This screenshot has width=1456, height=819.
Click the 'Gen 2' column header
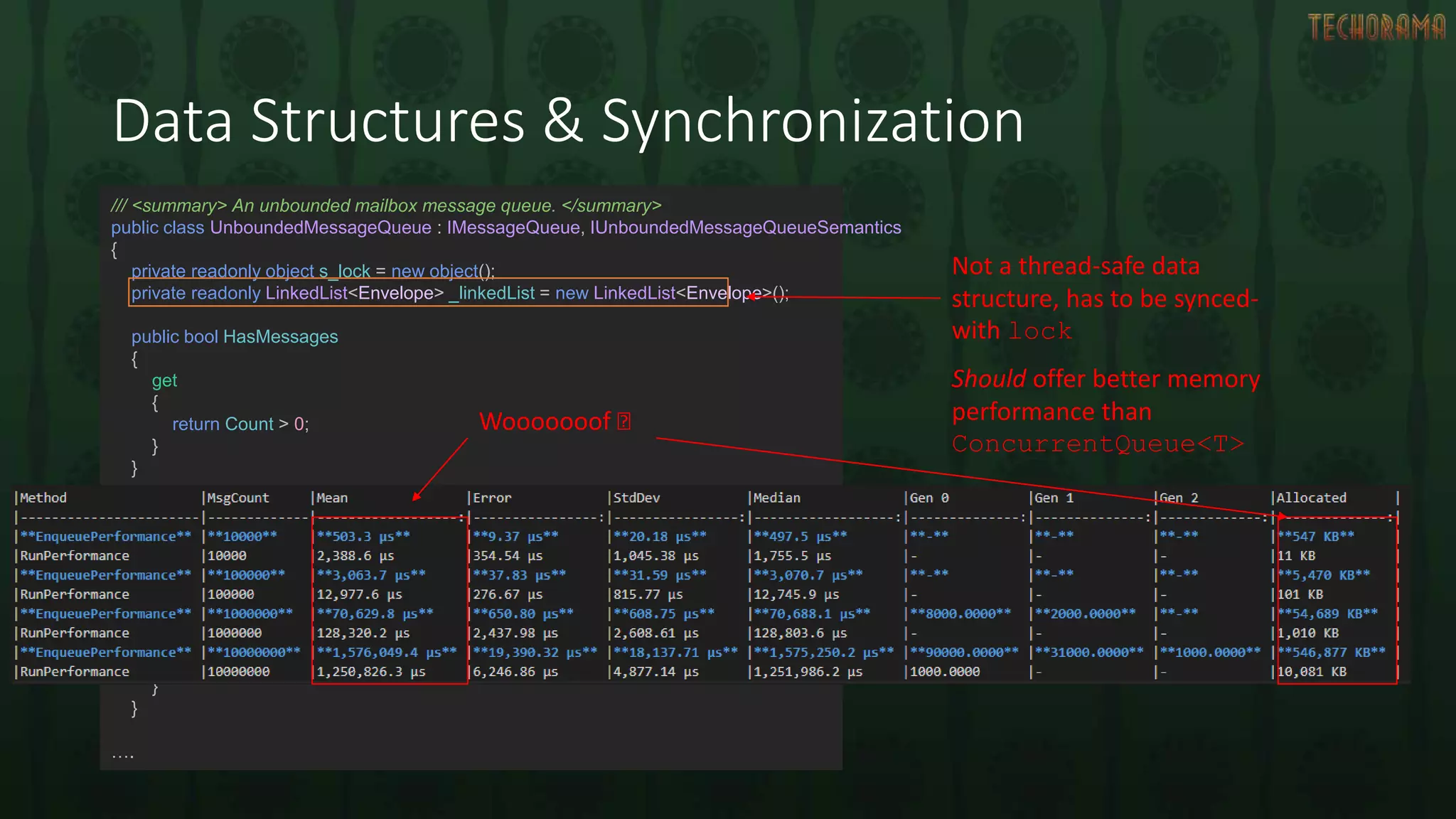tap(1179, 498)
